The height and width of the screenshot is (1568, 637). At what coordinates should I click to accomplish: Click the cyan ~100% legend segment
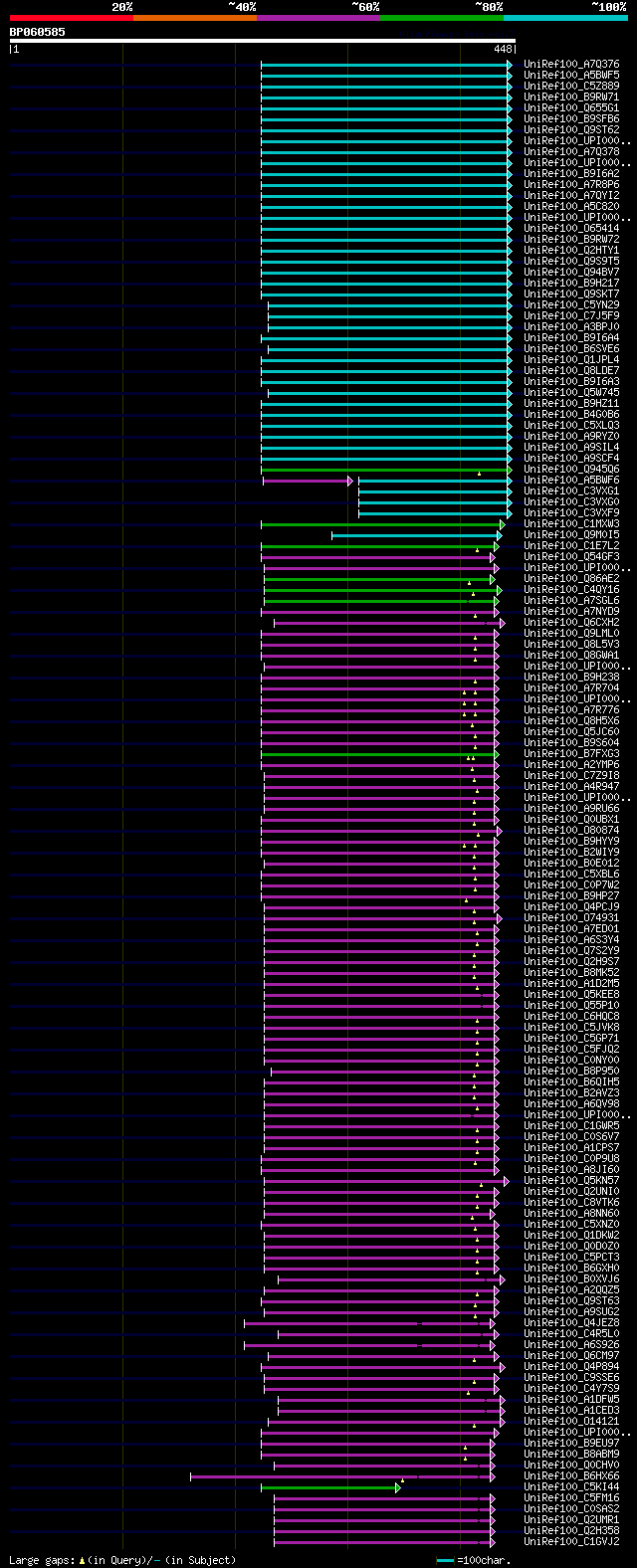(x=565, y=18)
